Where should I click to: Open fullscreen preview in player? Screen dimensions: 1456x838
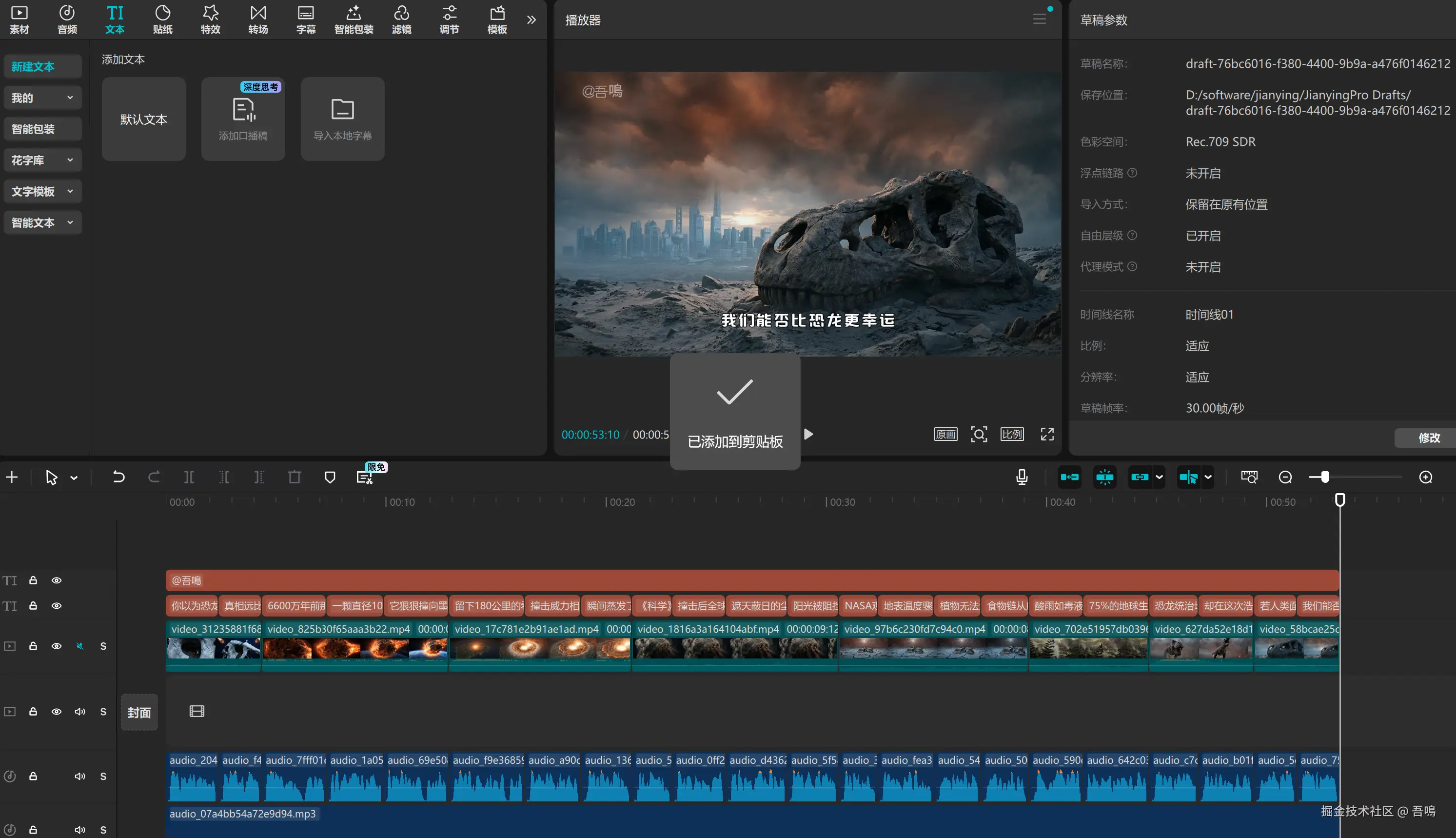tap(1047, 434)
